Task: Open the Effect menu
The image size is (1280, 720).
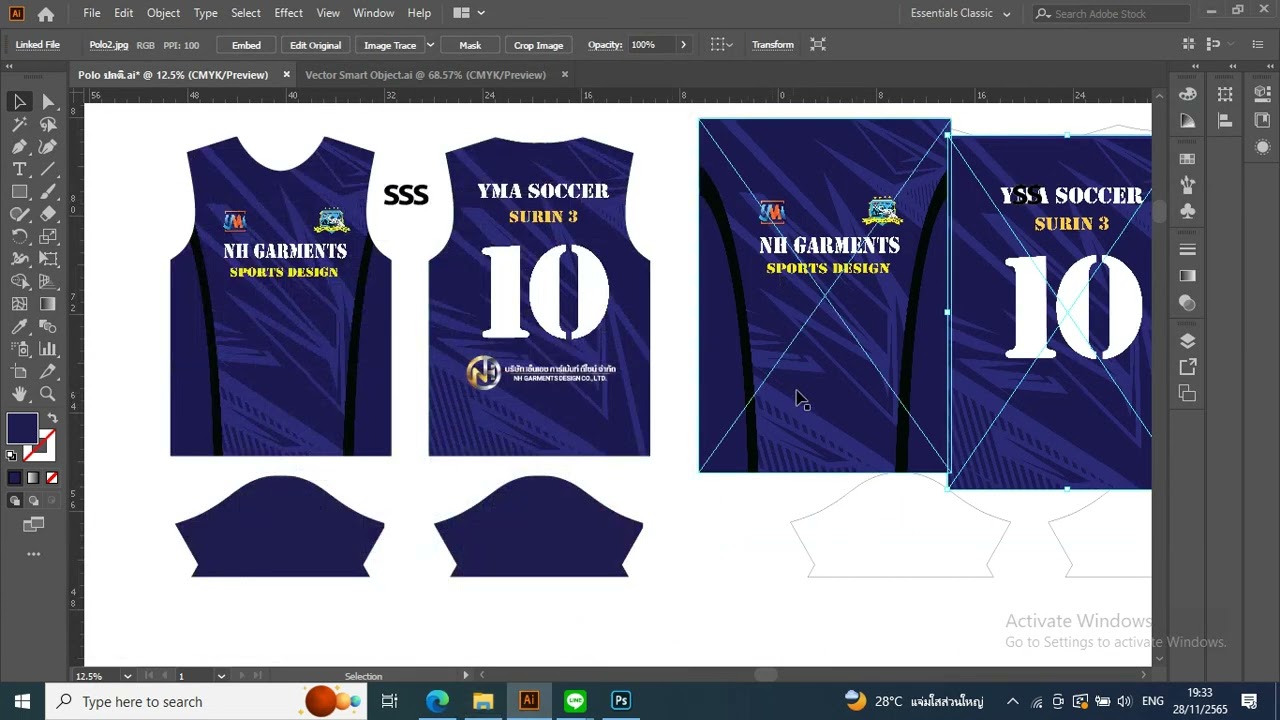Action: click(x=288, y=13)
